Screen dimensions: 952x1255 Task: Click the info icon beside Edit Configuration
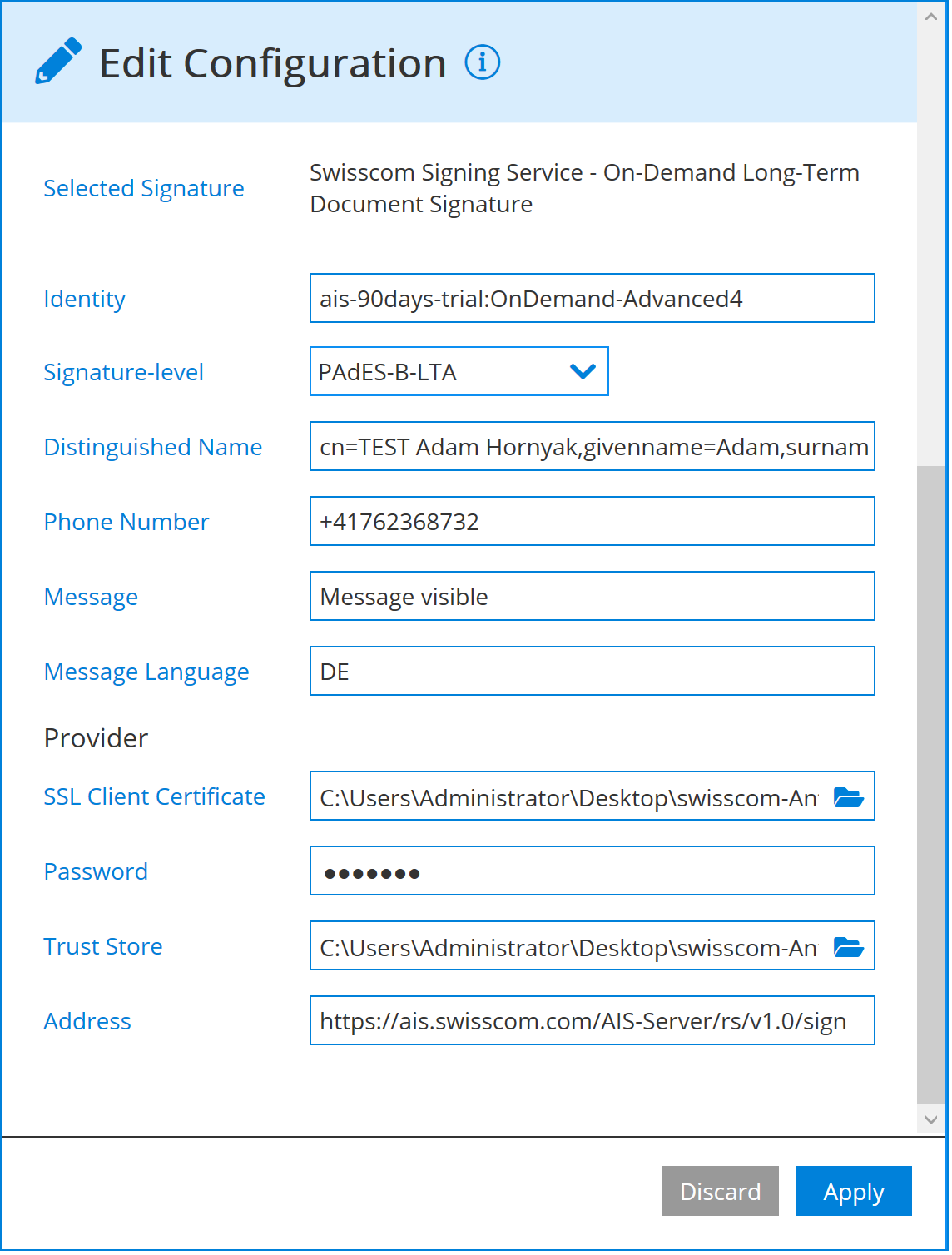tap(483, 62)
